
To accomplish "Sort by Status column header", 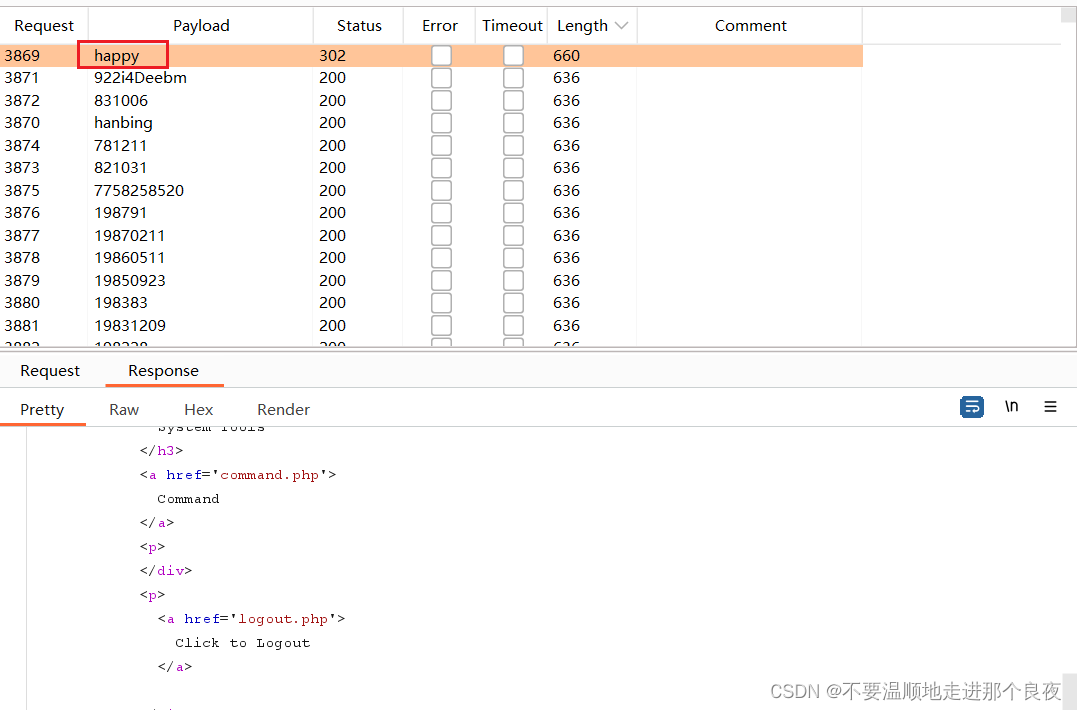I will point(359,26).
